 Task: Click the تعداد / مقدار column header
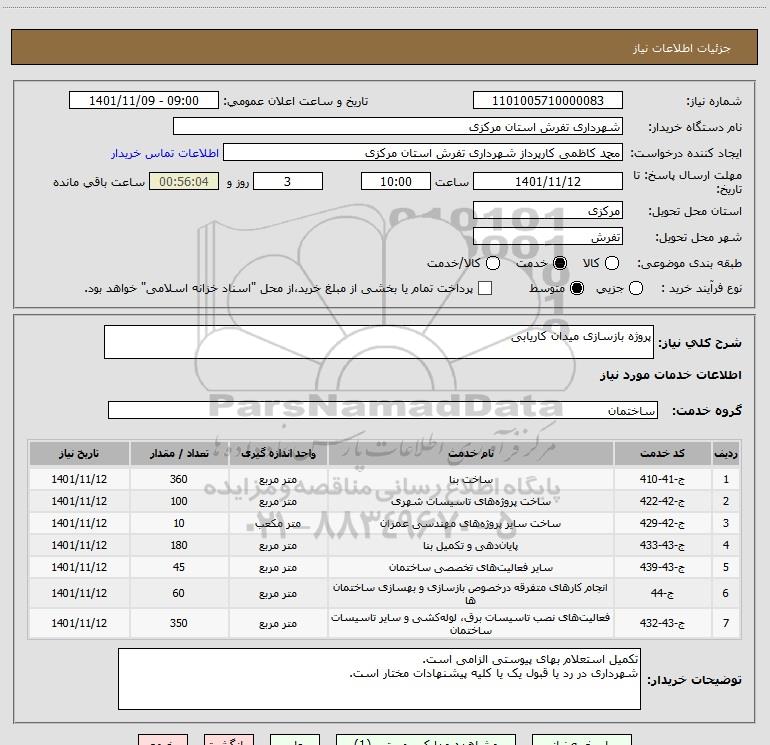[x=179, y=453]
